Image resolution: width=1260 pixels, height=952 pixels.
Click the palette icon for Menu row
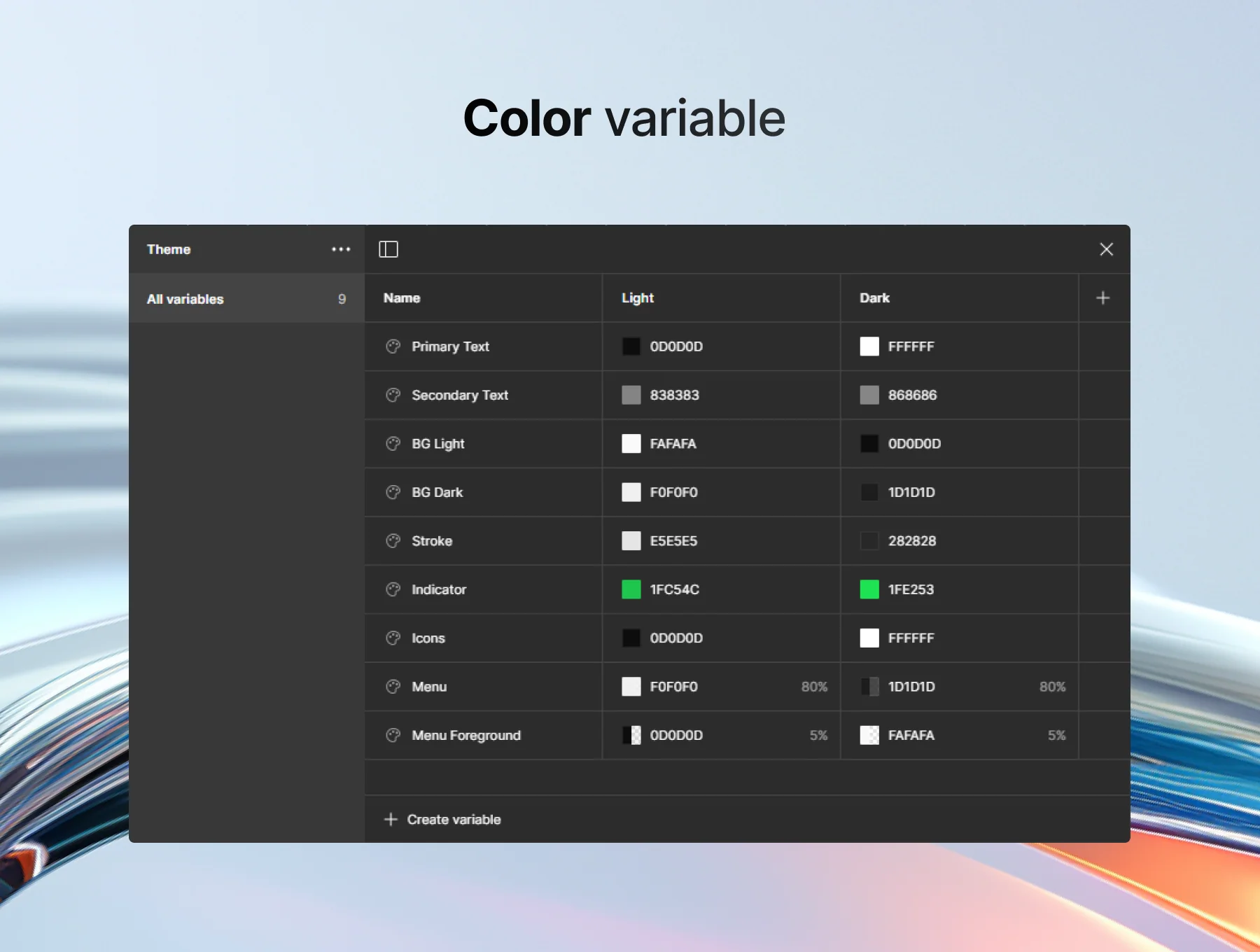click(393, 687)
